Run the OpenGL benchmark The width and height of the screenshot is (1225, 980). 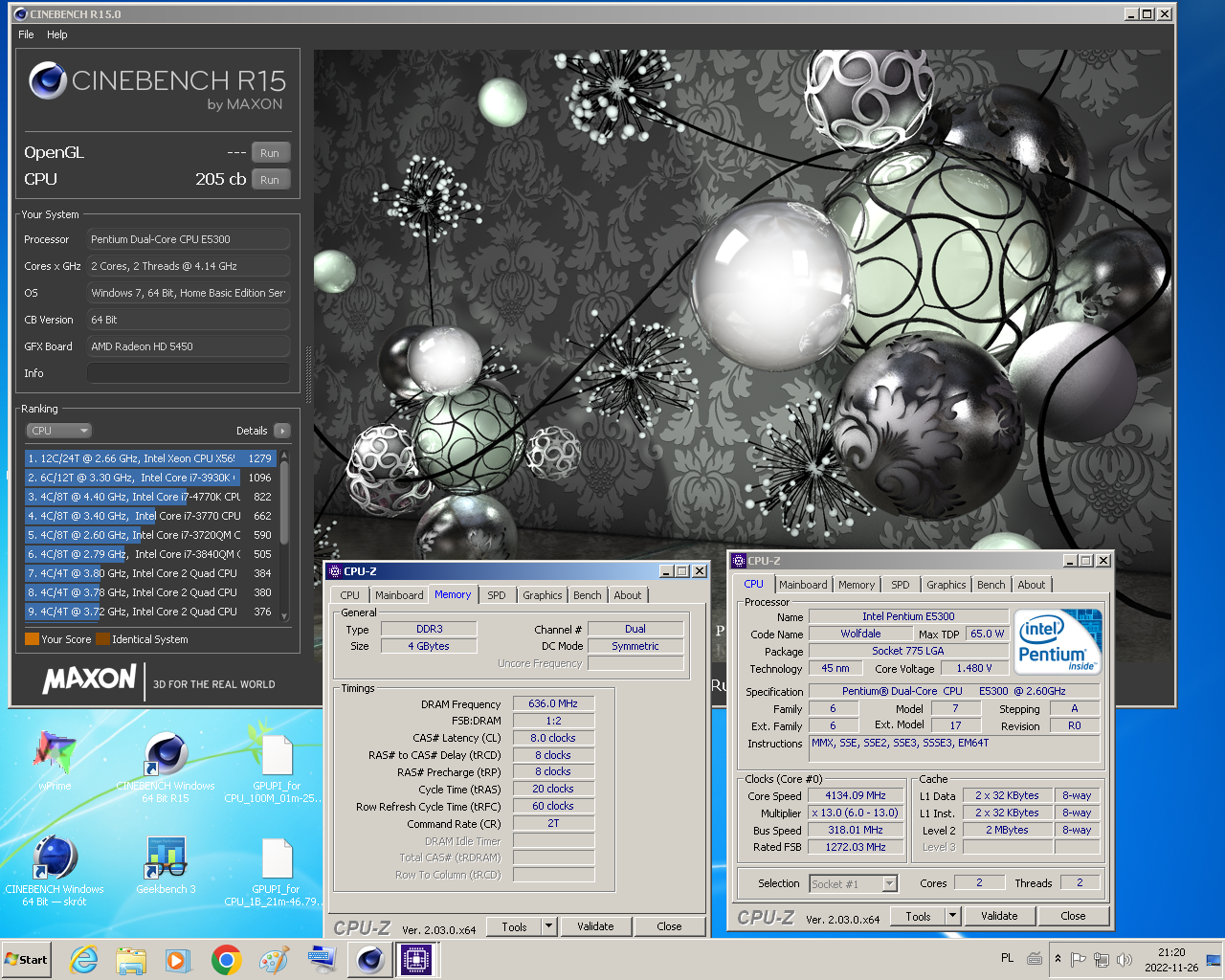(270, 153)
